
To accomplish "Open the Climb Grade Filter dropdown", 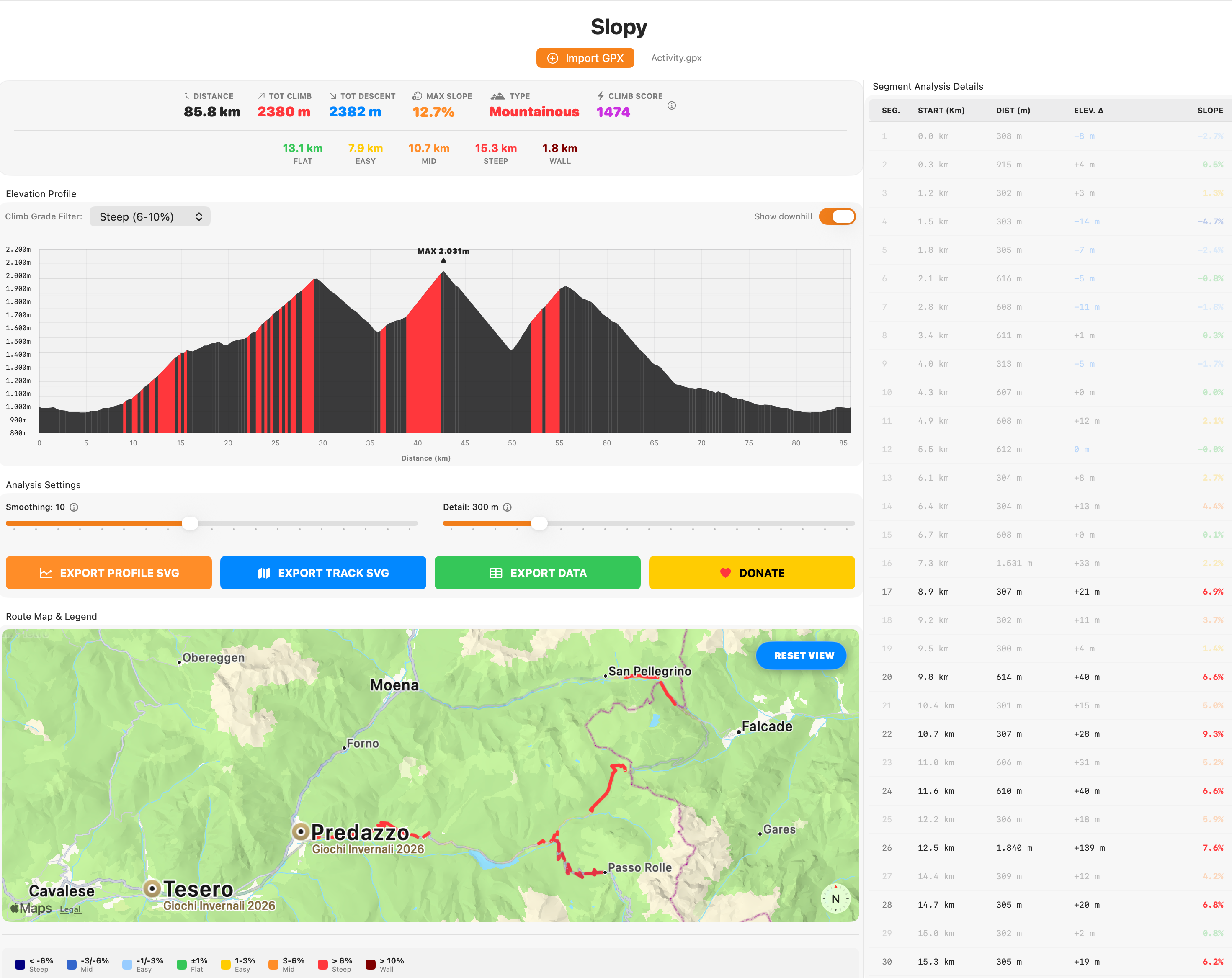I will tap(150, 216).
